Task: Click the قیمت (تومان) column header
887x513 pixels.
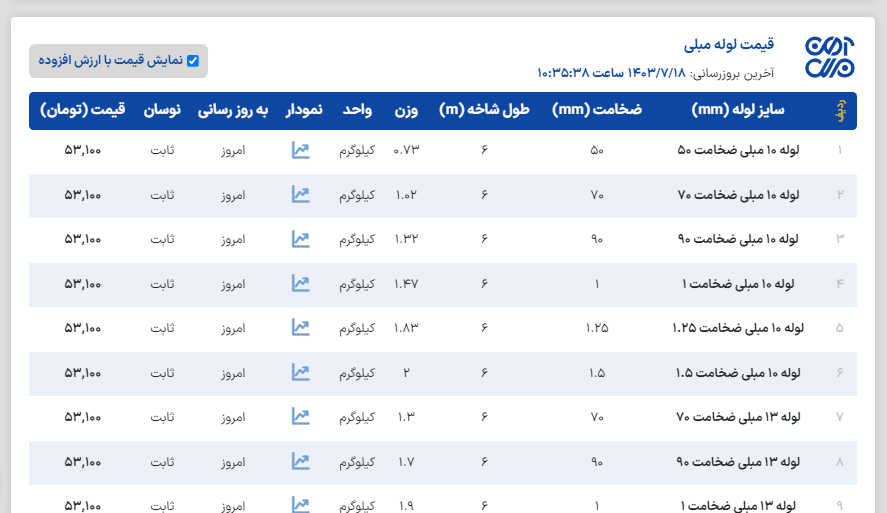Action: tap(83, 110)
